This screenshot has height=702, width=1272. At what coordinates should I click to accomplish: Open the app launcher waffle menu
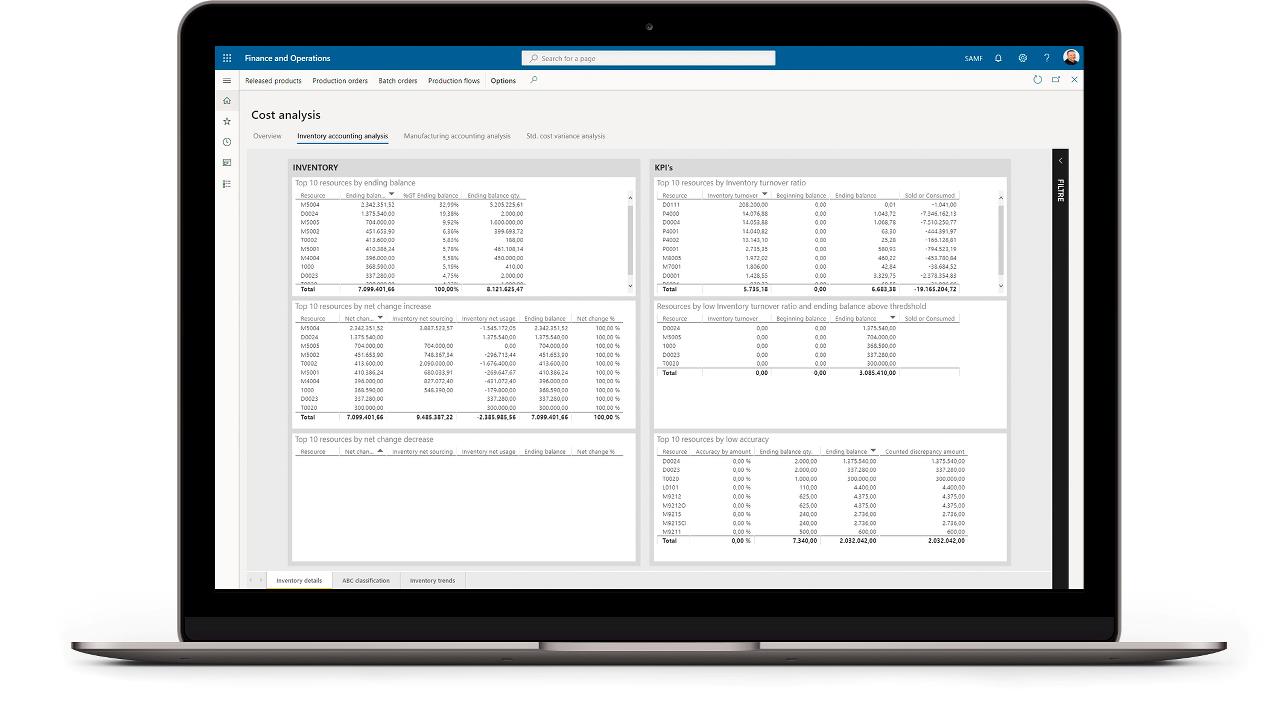point(227,58)
